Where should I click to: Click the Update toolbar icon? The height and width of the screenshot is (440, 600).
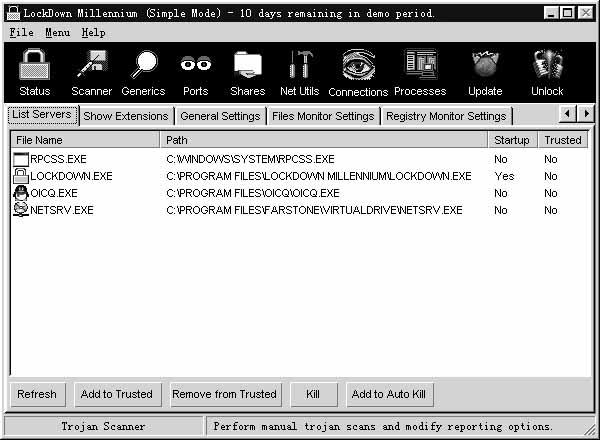485,72
